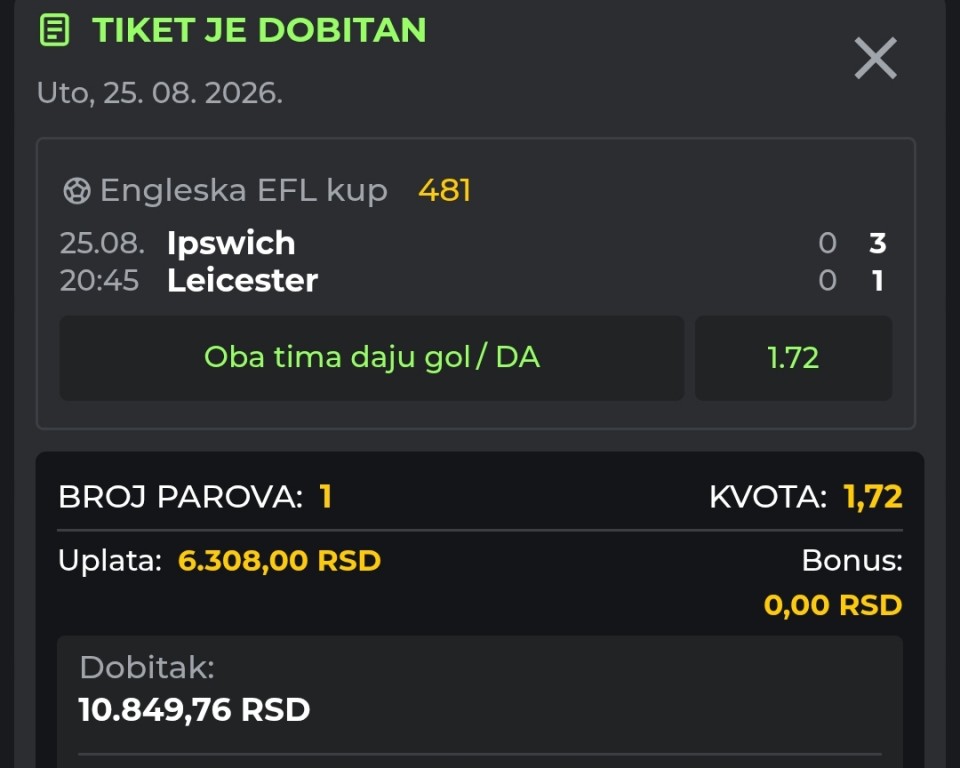This screenshot has width=960, height=768.
Task: Tap the Ipswich team name
Action: coord(231,244)
